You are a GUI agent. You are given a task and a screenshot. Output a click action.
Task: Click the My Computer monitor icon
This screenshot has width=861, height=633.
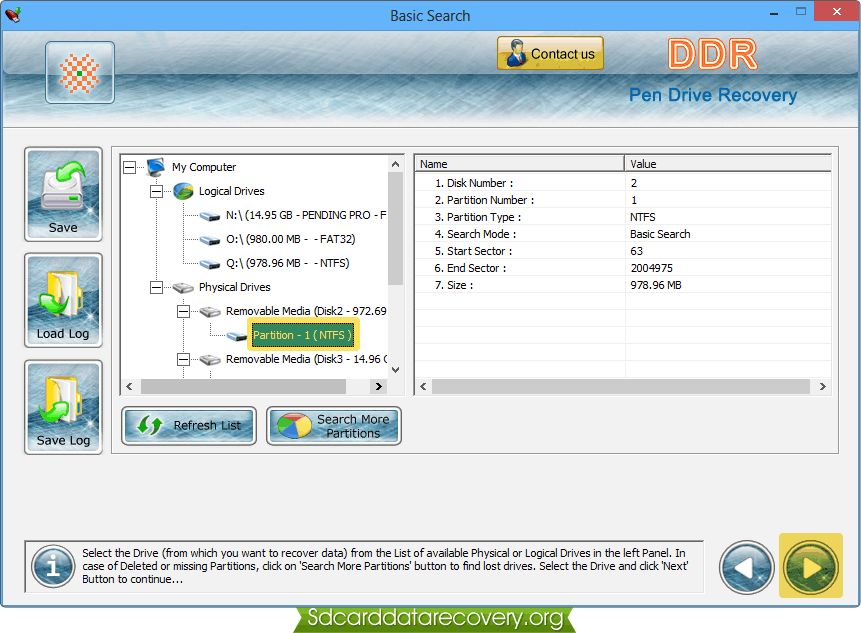pos(156,166)
